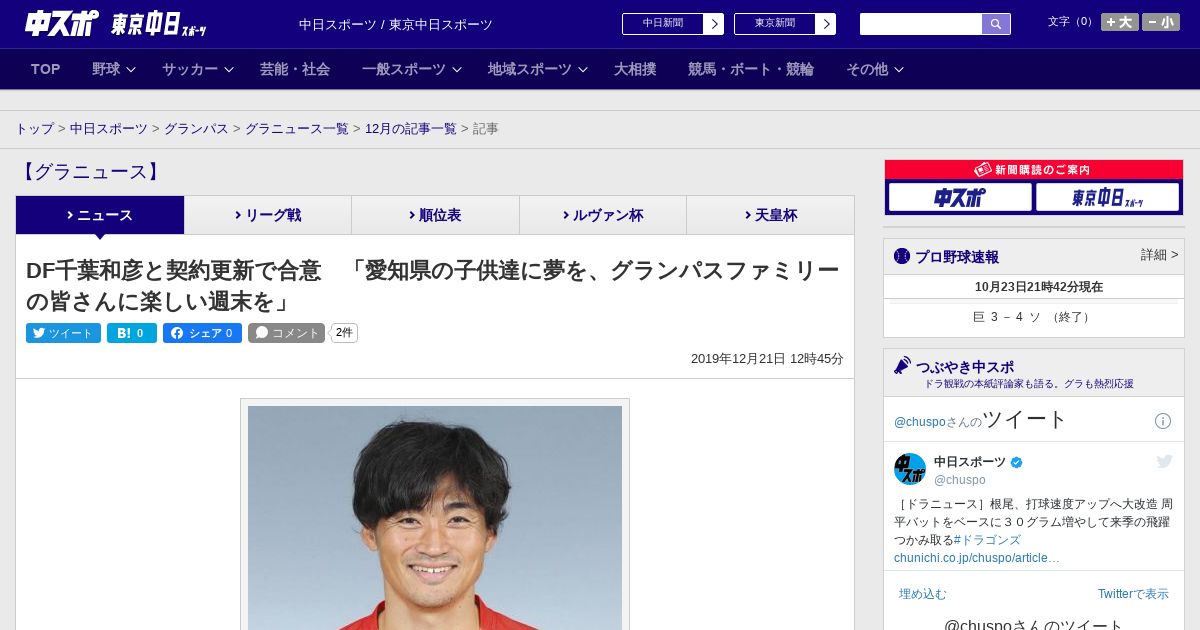Click the 2件 comment count bubble
The height and width of the screenshot is (630, 1200).
coord(345,333)
